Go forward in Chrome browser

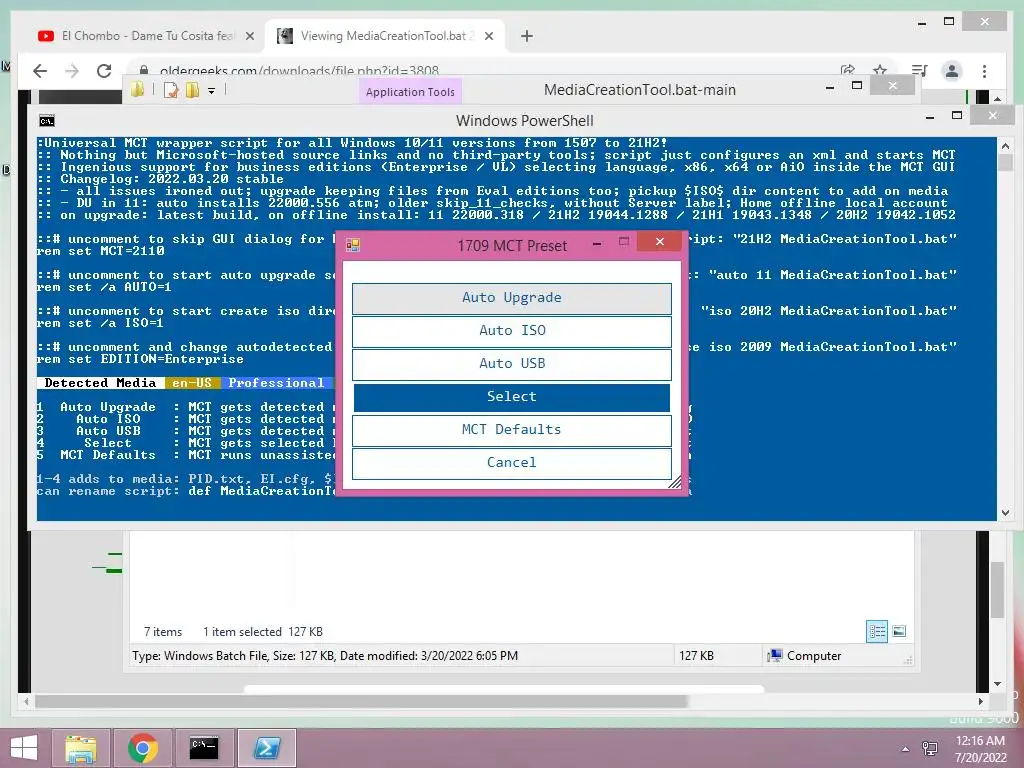pyautogui.click(x=72, y=71)
